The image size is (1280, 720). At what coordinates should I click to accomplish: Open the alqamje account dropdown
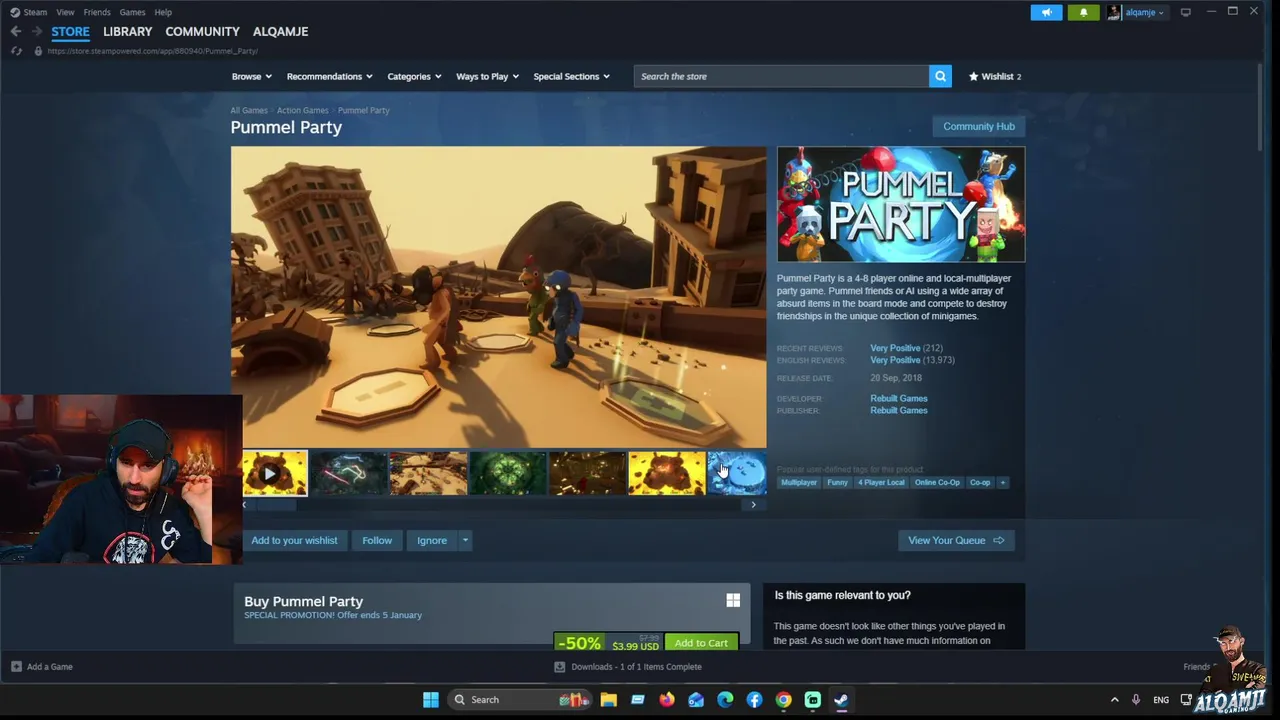pyautogui.click(x=1143, y=12)
